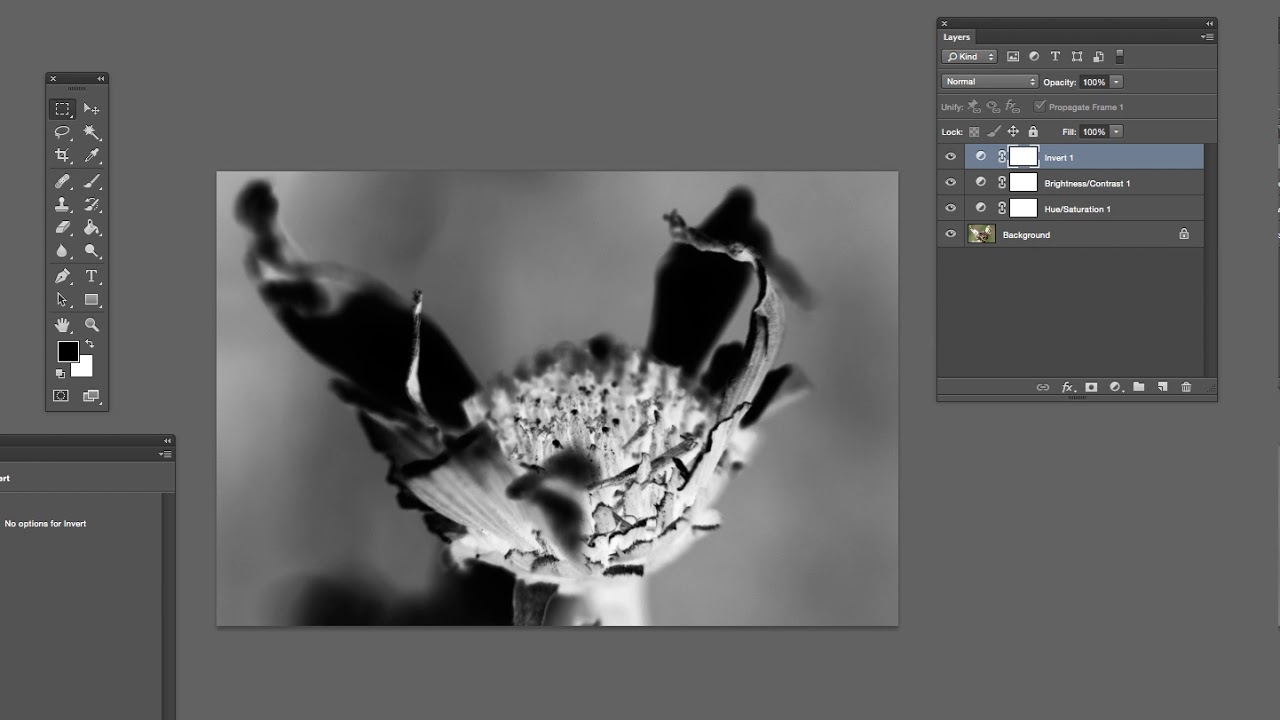The width and height of the screenshot is (1280, 720).
Task: Delete the selected layer with trash icon
Action: (1186, 387)
